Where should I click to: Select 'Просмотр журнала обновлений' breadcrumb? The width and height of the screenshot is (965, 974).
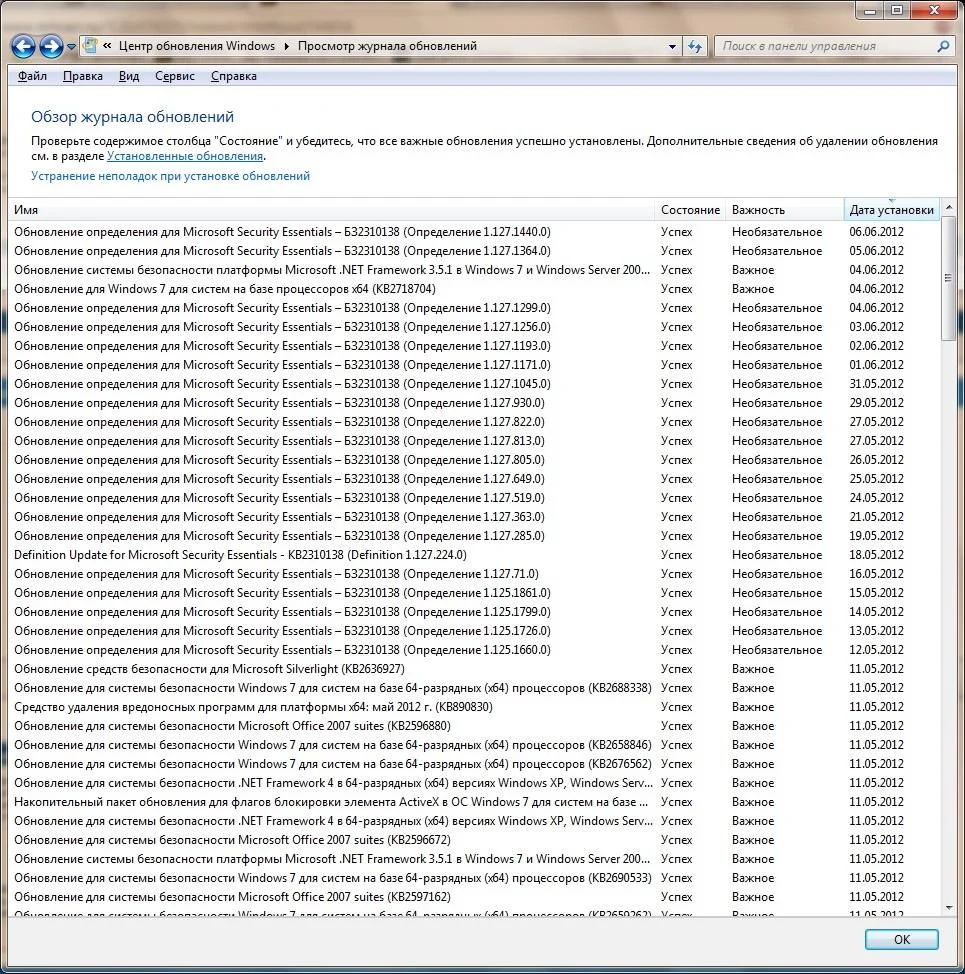click(x=387, y=46)
